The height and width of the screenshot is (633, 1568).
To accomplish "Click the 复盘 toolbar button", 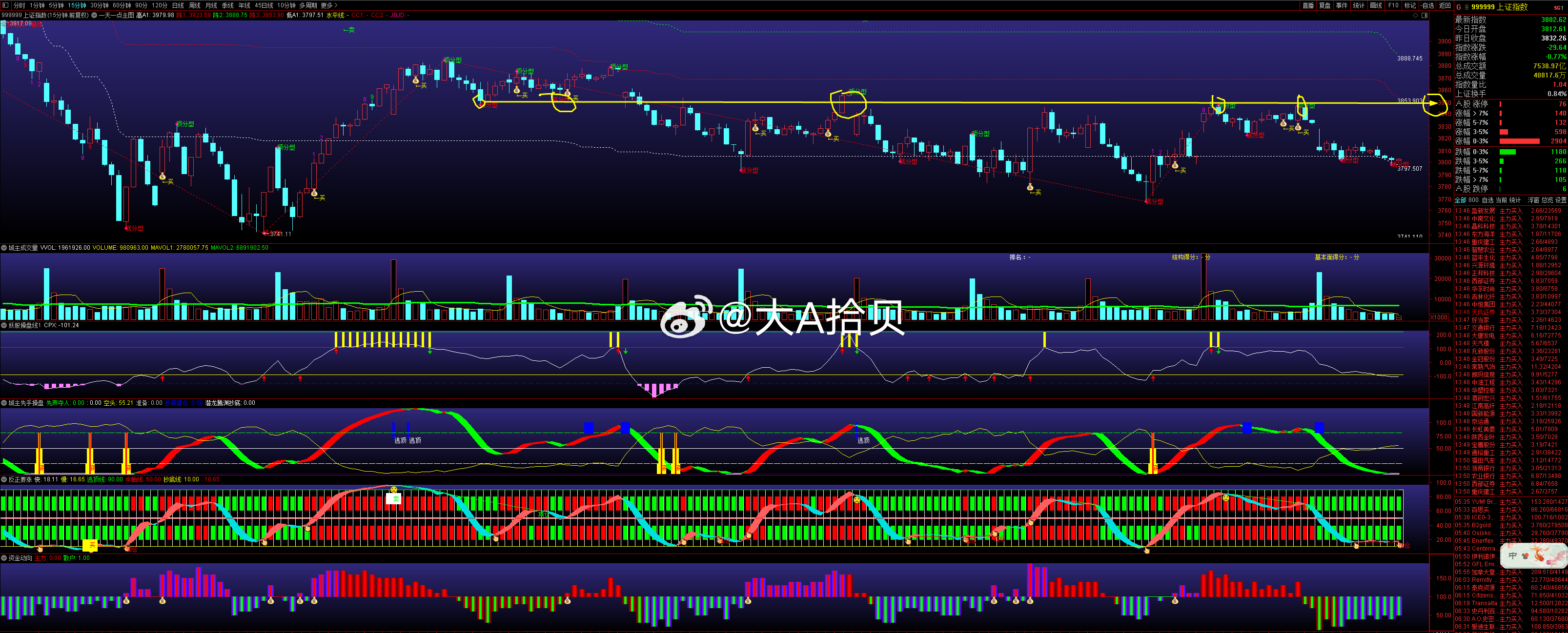I will click(x=1324, y=5).
